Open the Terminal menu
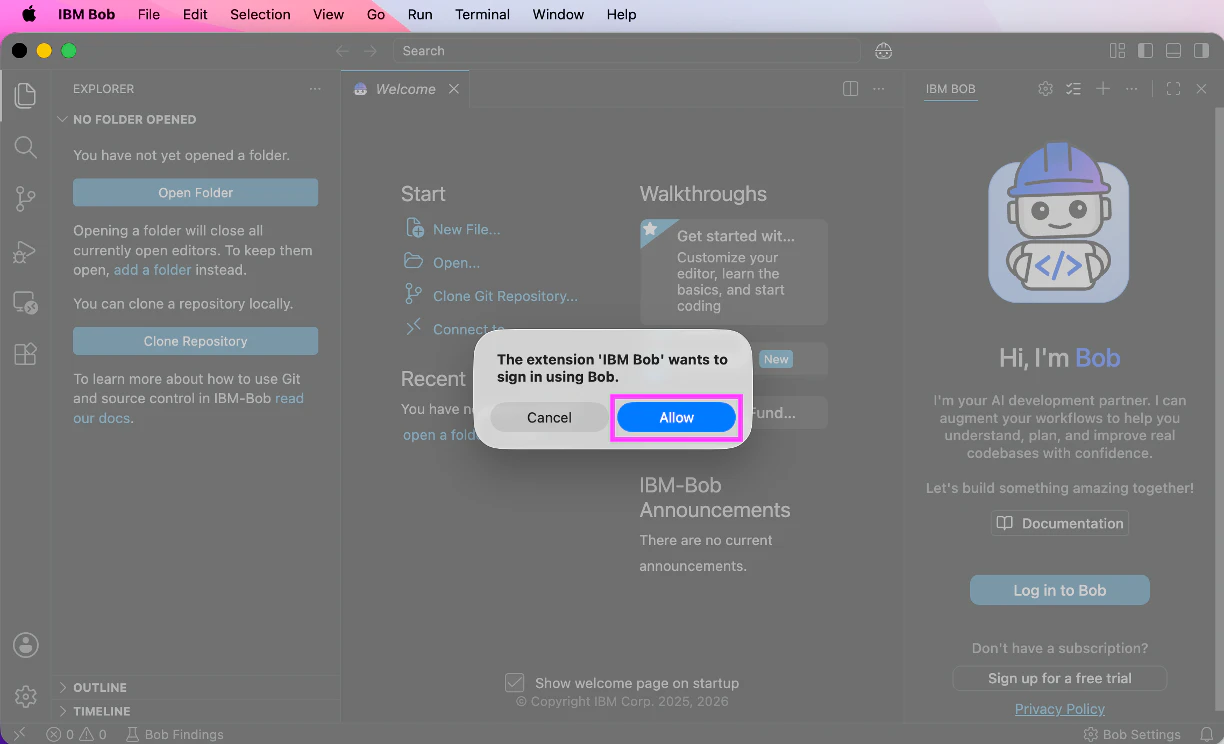Image resolution: width=1224 pixels, height=744 pixels. (482, 14)
